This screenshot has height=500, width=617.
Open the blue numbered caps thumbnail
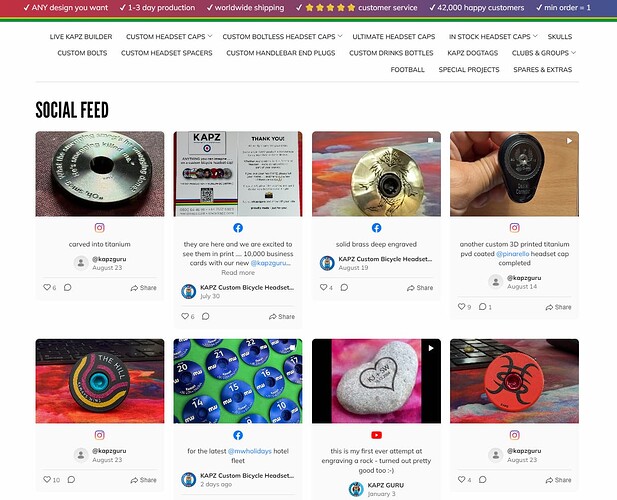click(x=238, y=381)
